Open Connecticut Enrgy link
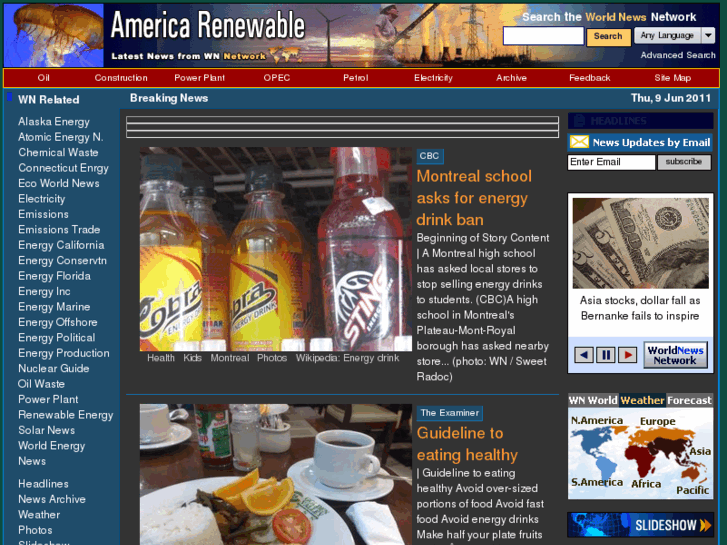727x545 pixels. 64,168
